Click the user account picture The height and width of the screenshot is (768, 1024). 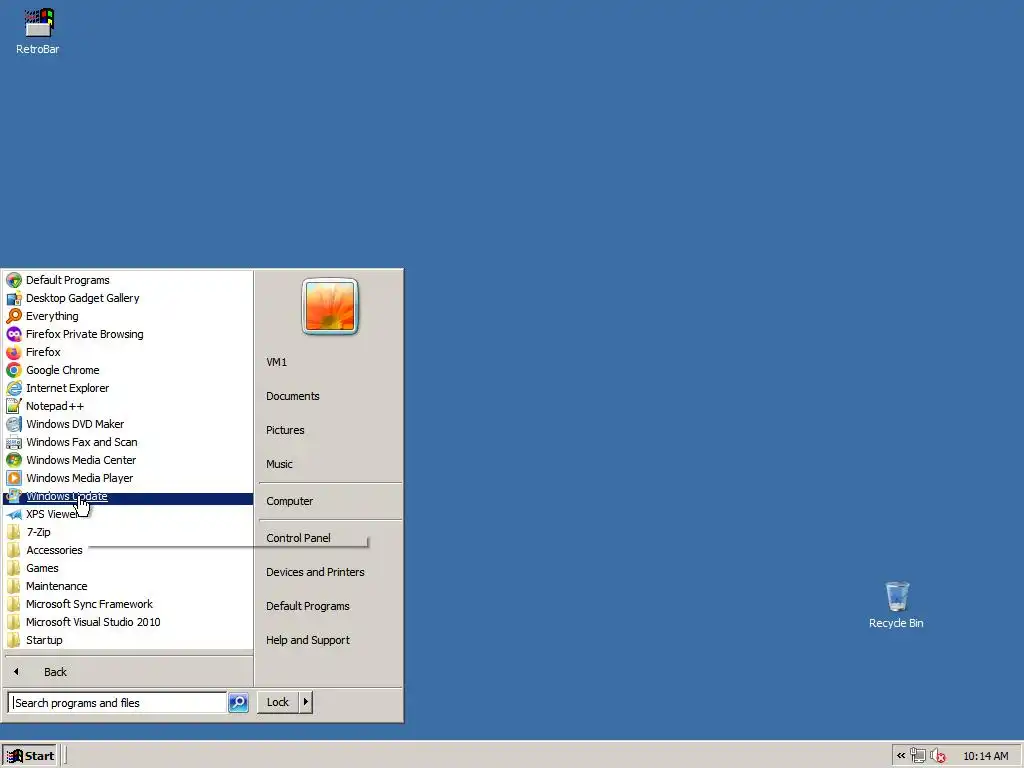330,306
